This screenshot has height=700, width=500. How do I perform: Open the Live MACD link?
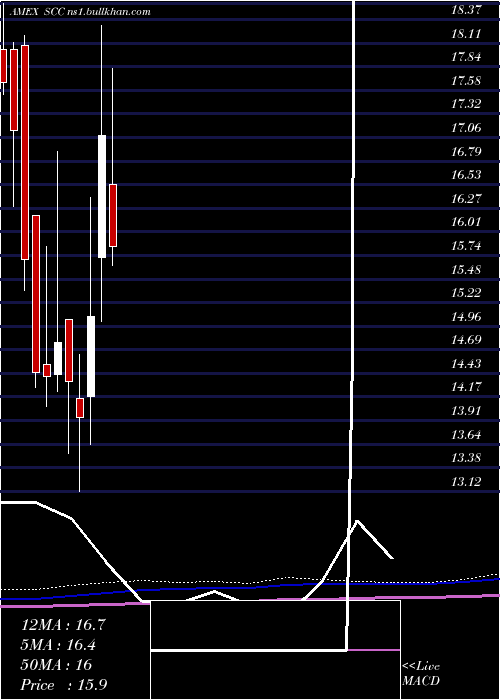click(x=421, y=674)
